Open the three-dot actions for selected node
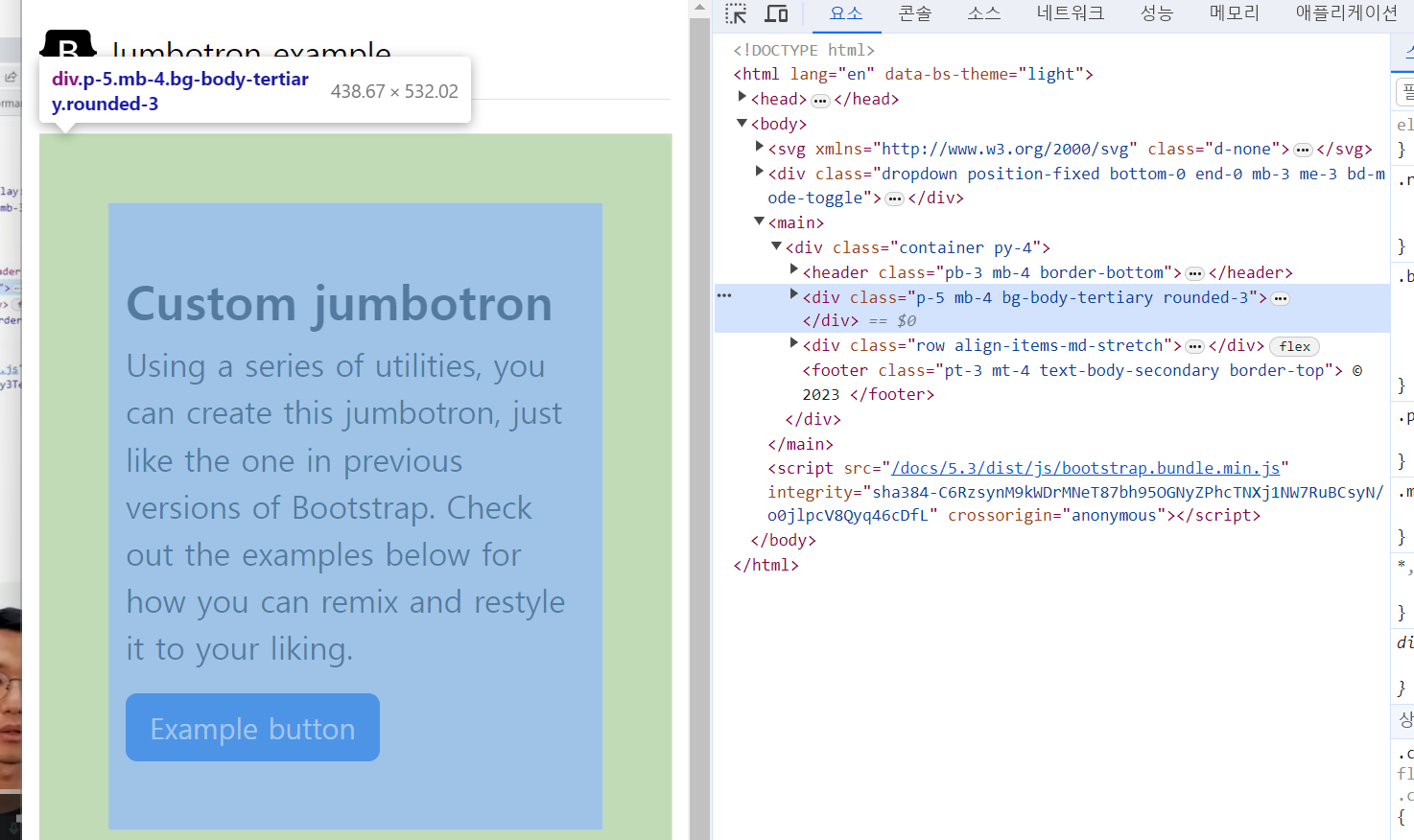 click(724, 295)
